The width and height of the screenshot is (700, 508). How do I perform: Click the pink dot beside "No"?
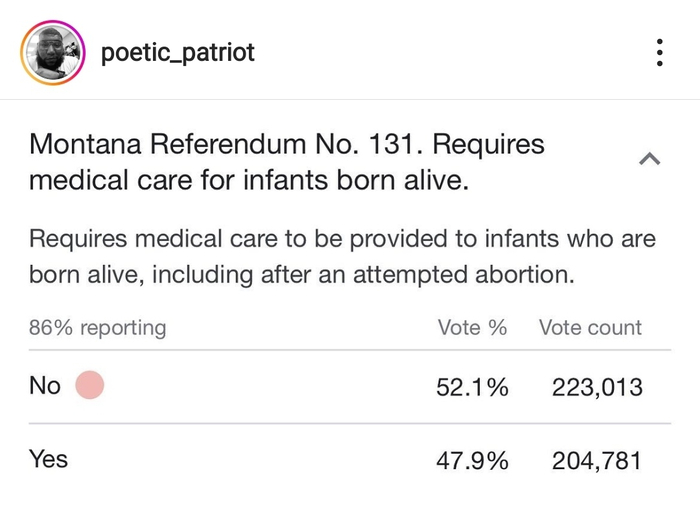coord(90,385)
